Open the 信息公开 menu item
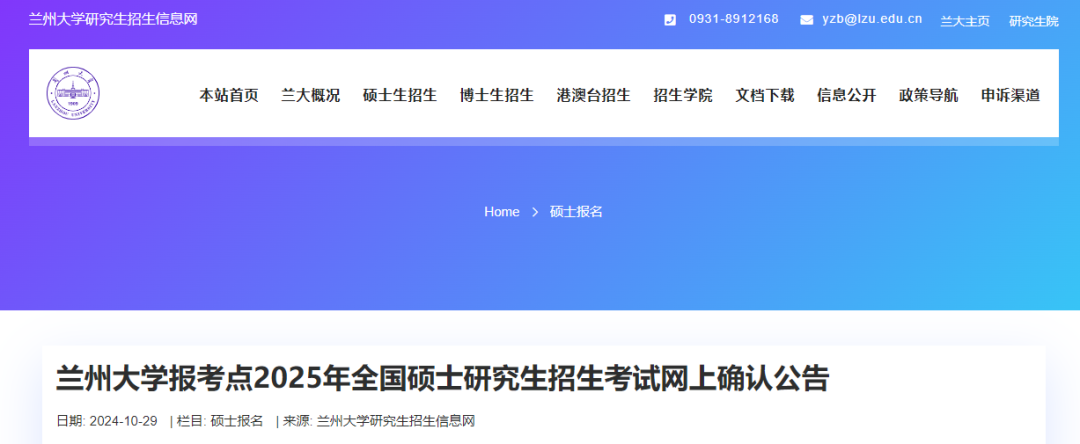The width and height of the screenshot is (1080, 444). (x=847, y=96)
